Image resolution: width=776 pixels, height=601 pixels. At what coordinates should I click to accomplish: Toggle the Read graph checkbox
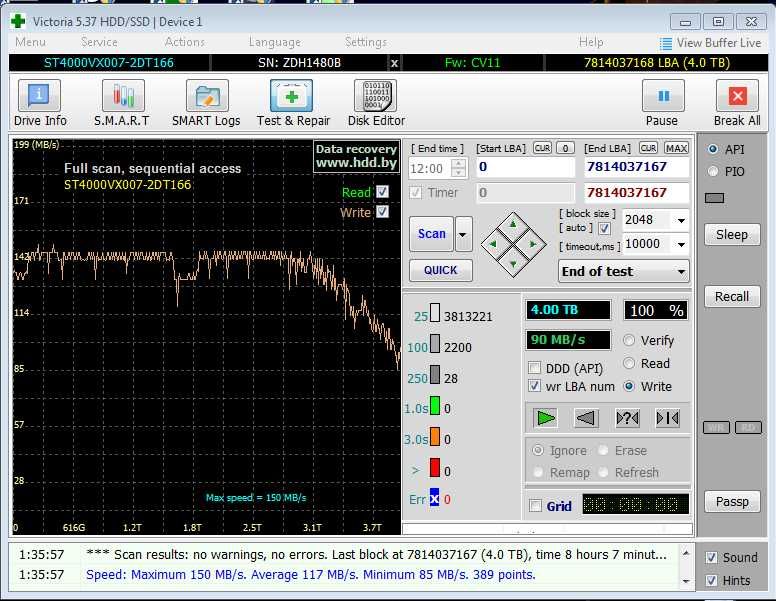(382, 192)
